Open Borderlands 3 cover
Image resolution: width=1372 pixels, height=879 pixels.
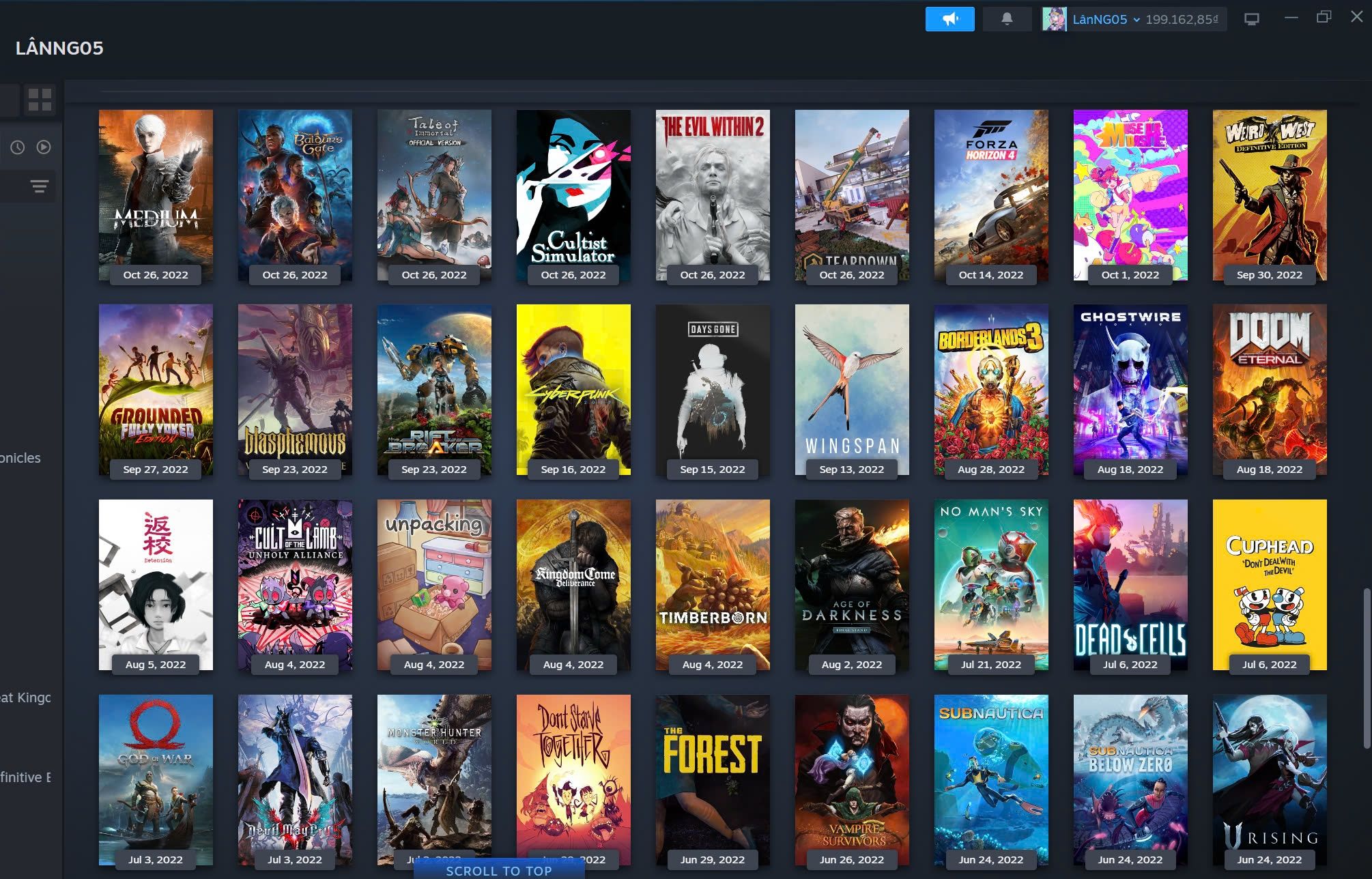pos(991,390)
